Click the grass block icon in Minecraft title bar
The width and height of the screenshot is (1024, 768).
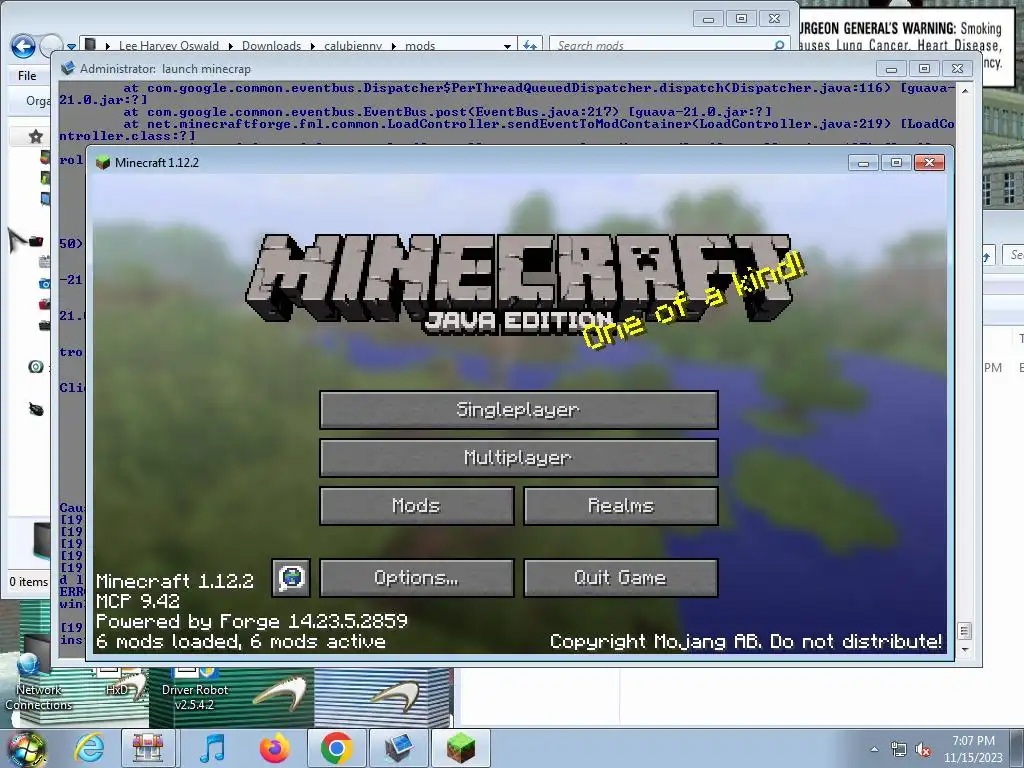click(x=103, y=163)
